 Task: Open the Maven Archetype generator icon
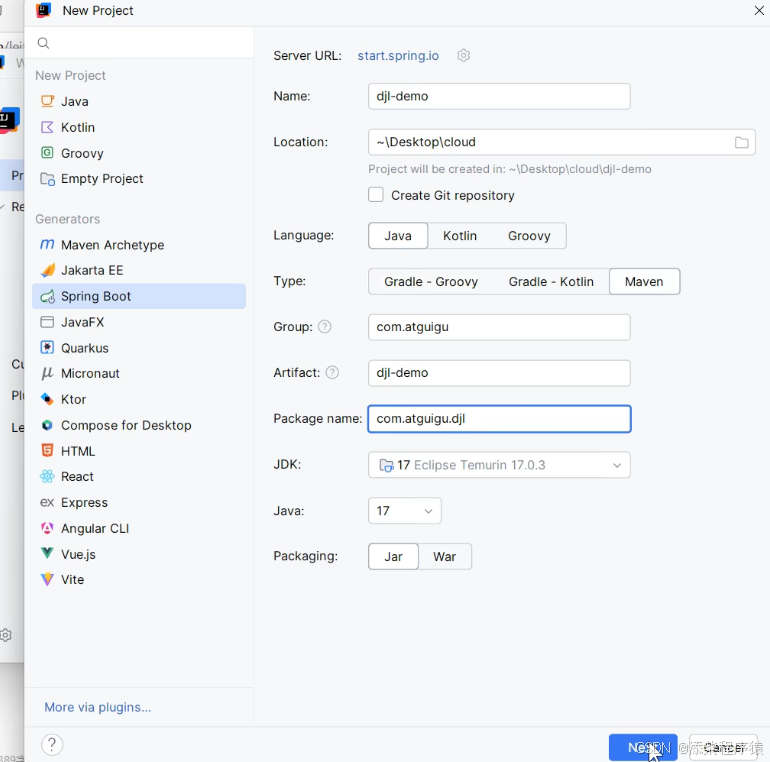pos(47,245)
